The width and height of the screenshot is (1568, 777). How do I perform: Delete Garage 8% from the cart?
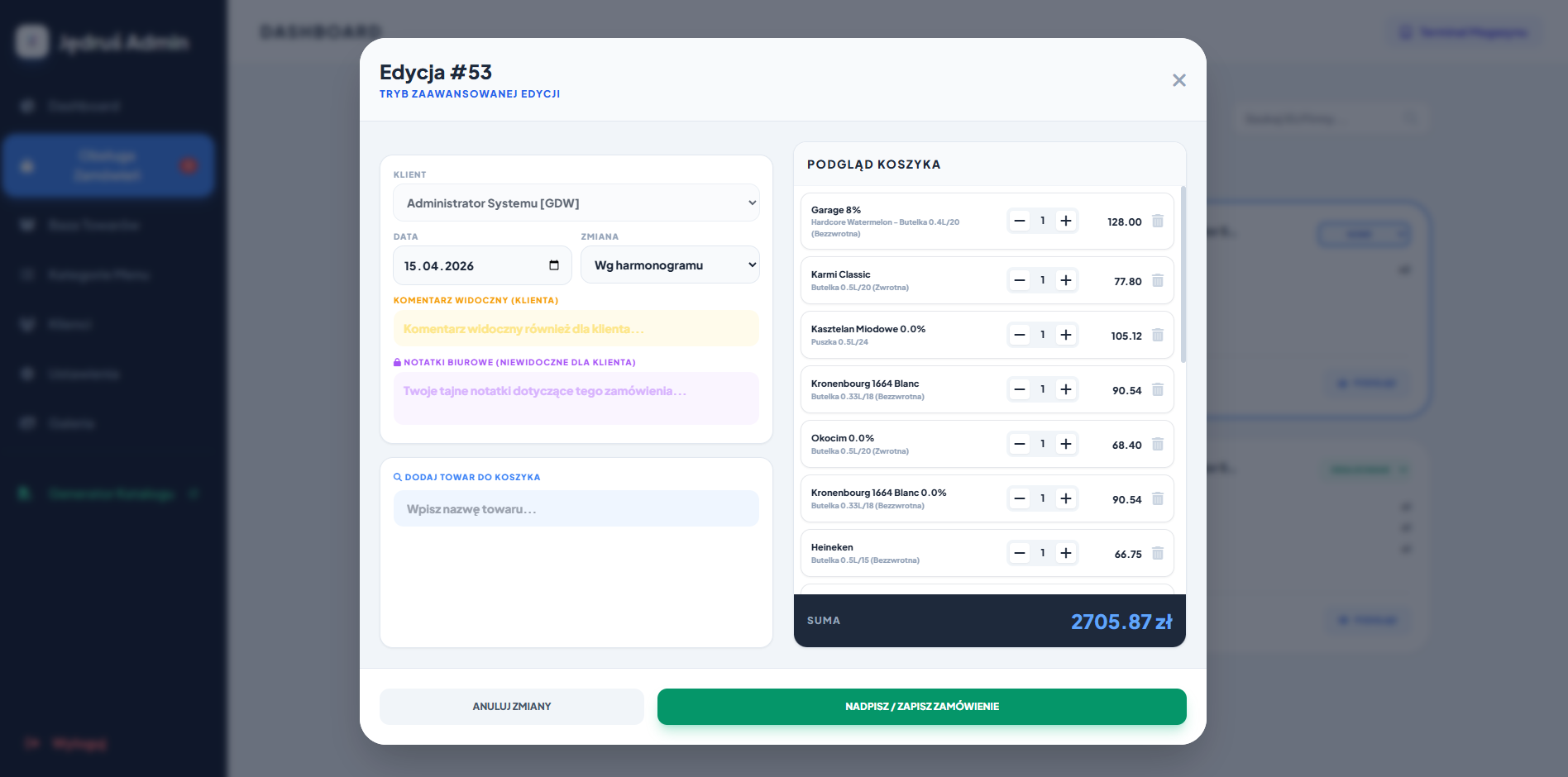pyautogui.click(x=1158, y=222)
